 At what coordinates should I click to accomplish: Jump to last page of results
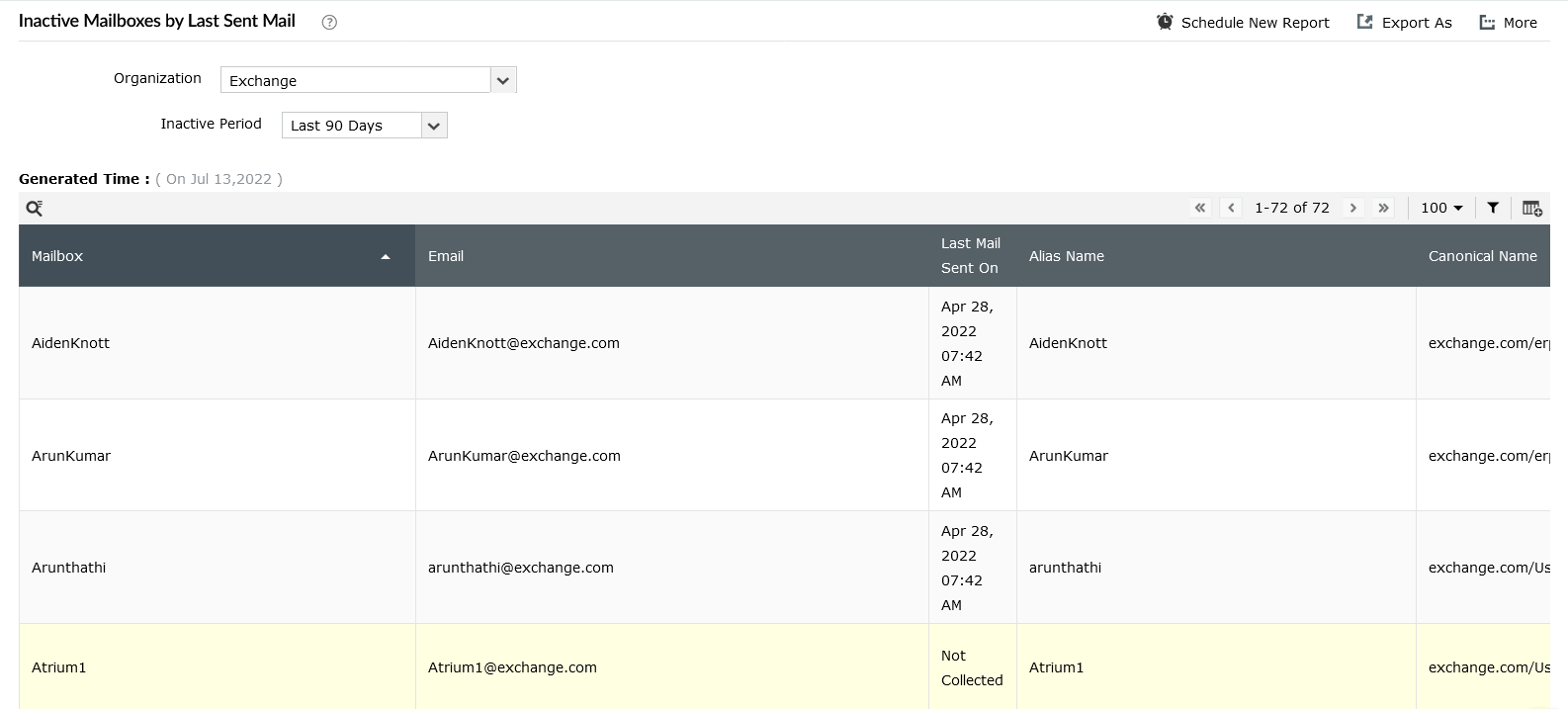tap(1384, 208)
